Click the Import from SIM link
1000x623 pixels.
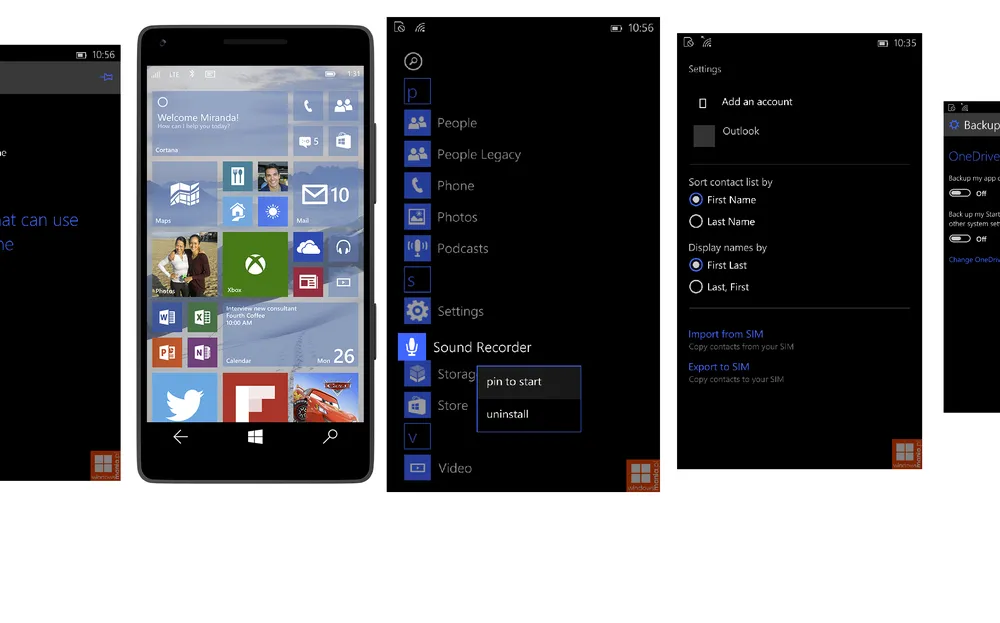coord(725,334)
